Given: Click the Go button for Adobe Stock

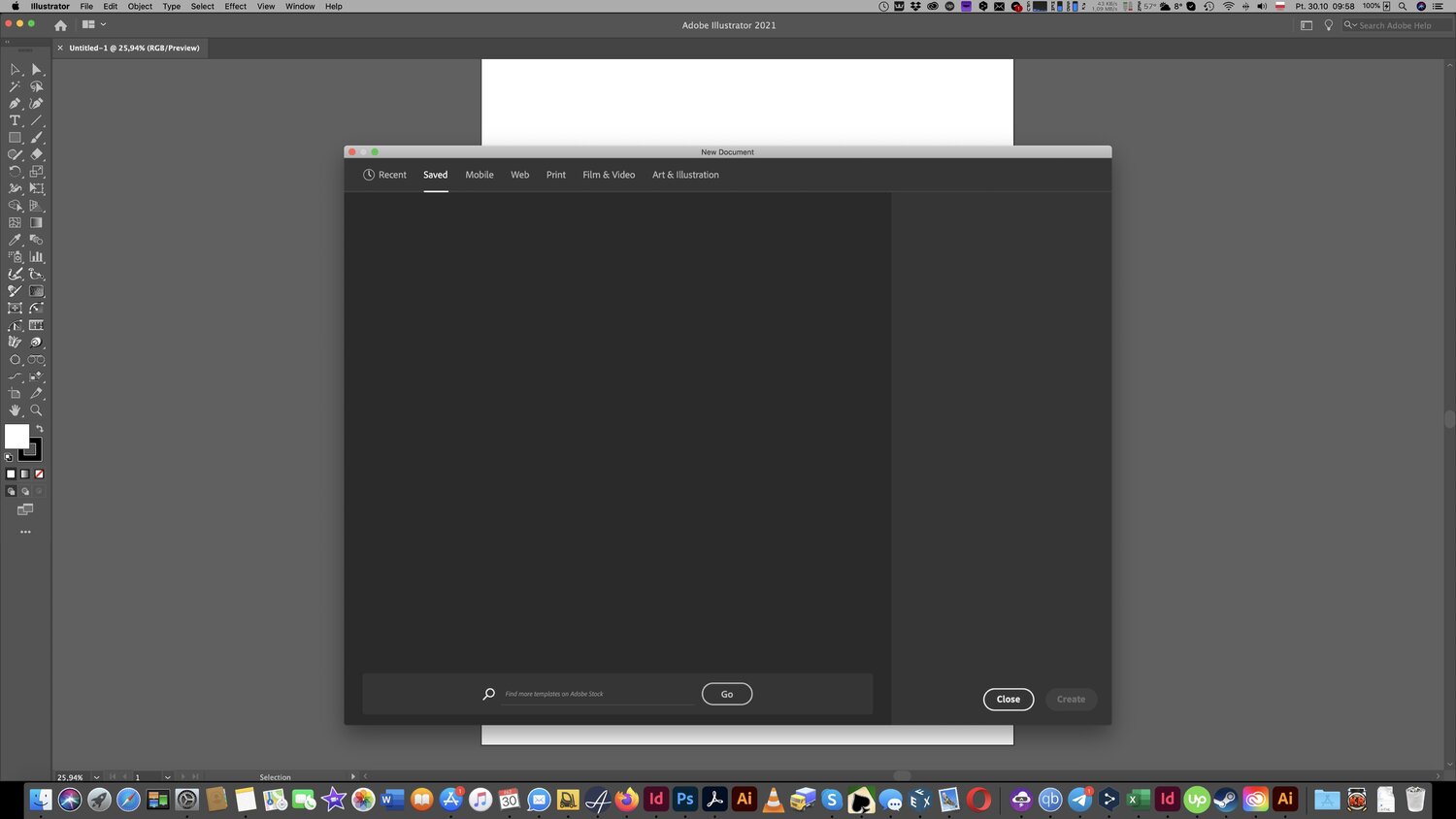Looking at the screenshot, I should tap(727, 694).
